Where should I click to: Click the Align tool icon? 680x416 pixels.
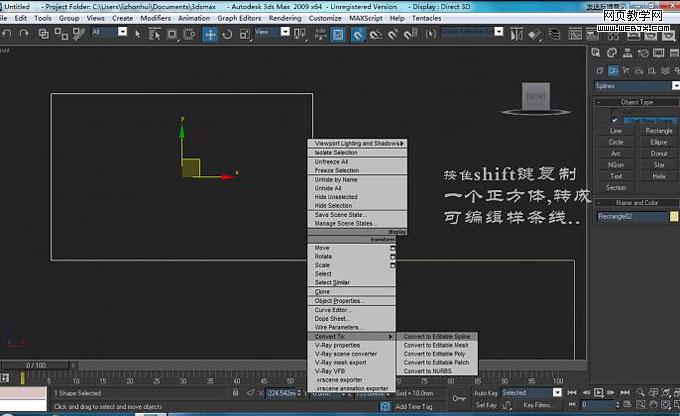pos(535,35)
